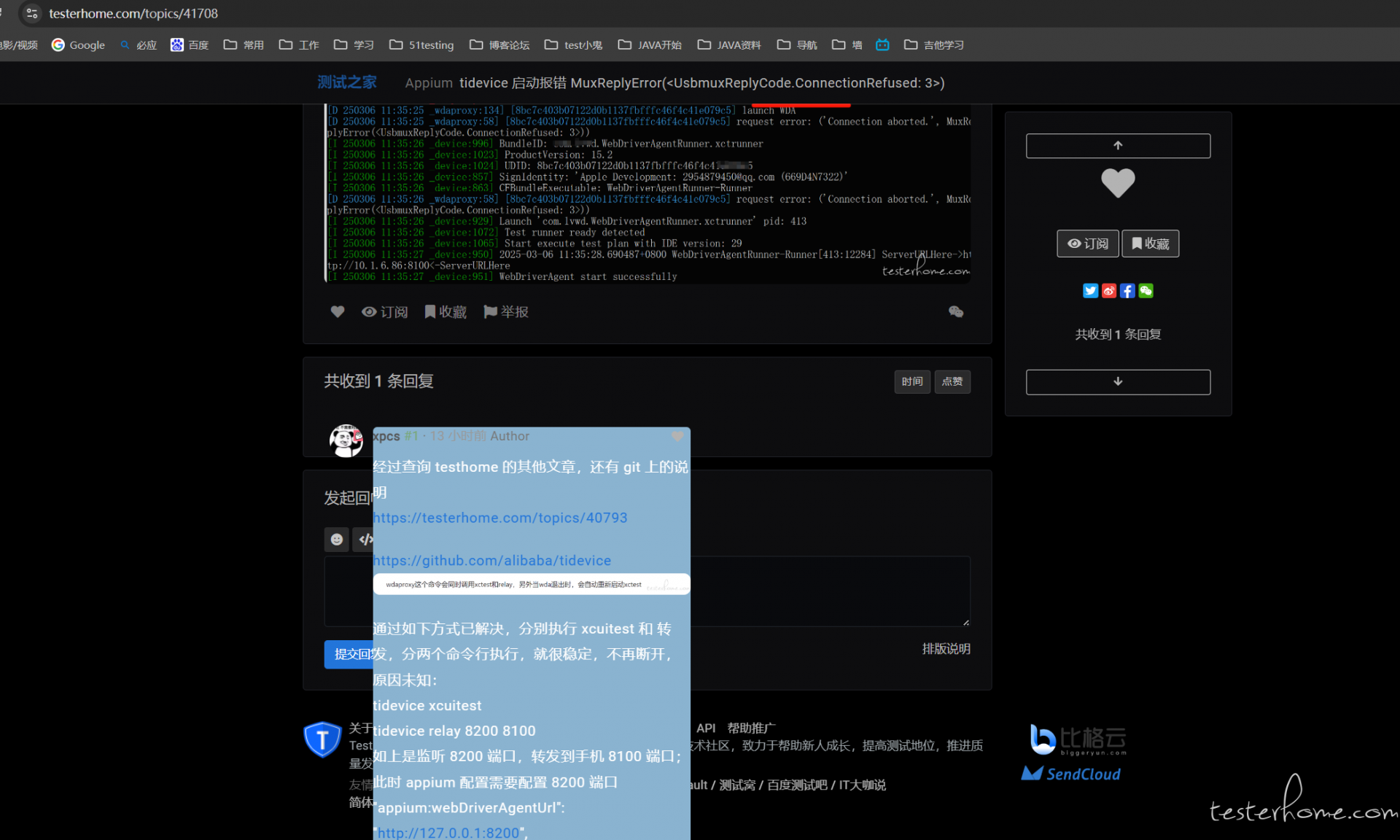Open the Google bookmark
The image size is (1400, 840).
click(78, 44)
